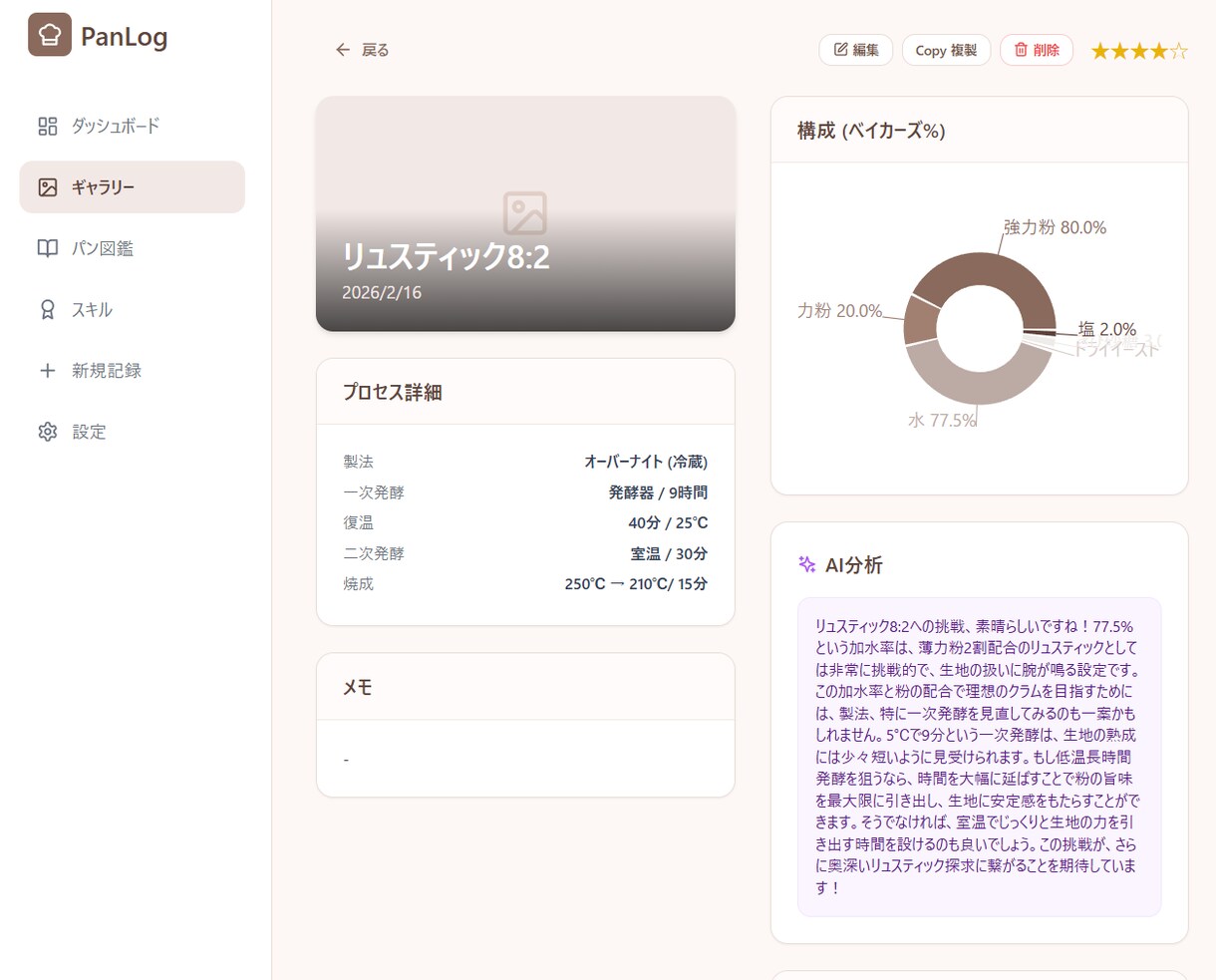
Task: Open 設定 from the sidebar
Action: [132, 432]
